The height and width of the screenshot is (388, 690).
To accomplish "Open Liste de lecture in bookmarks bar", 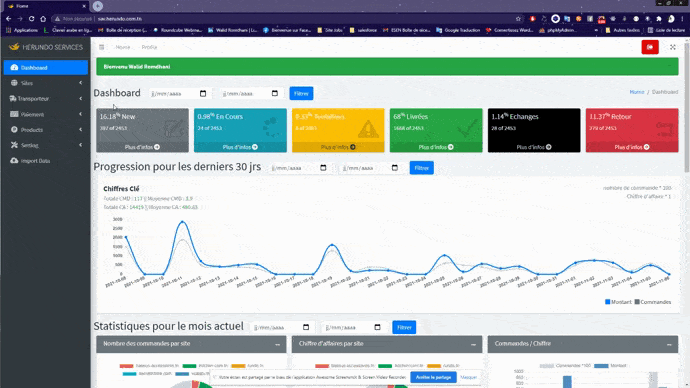I will 666,30.
